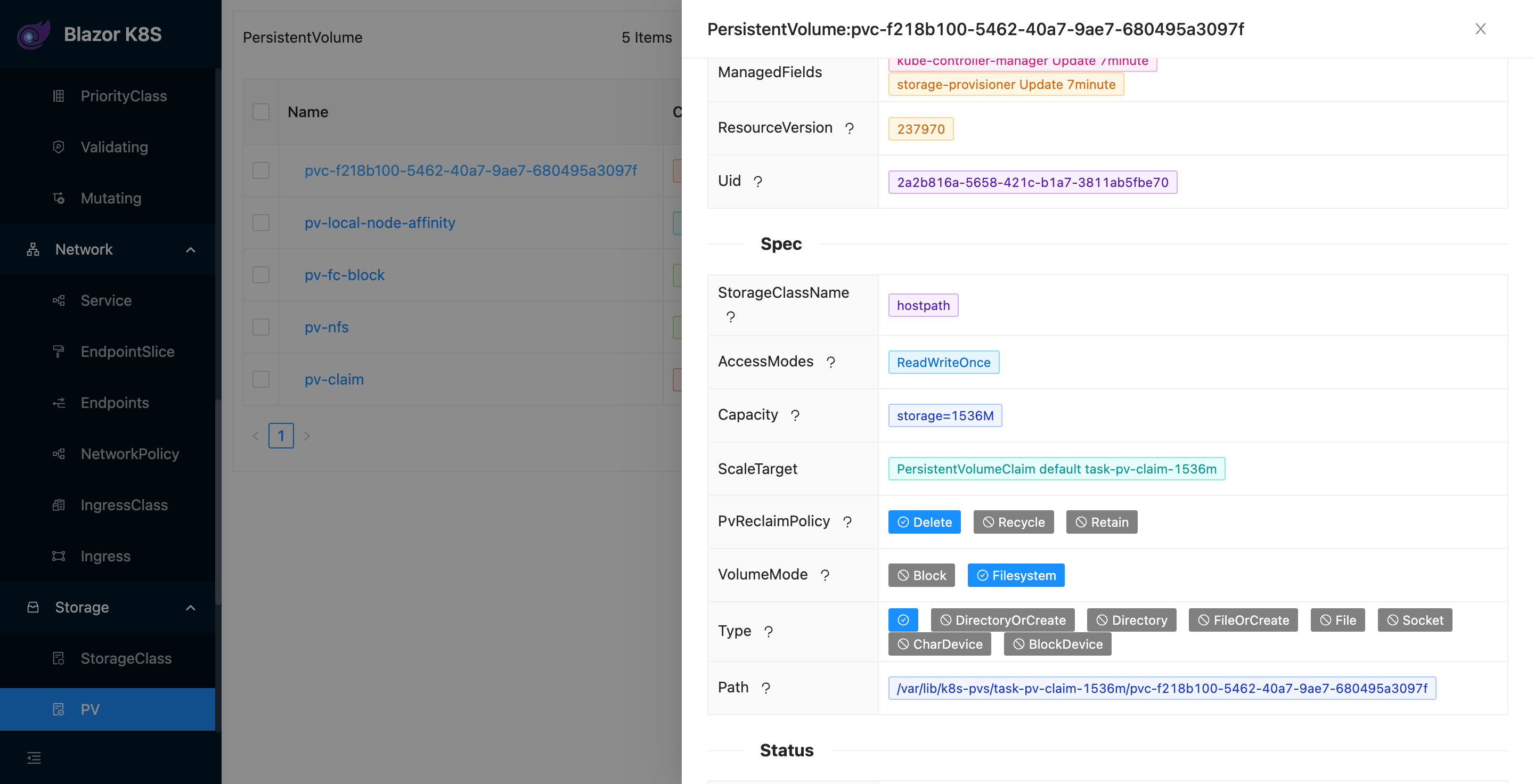Collapse the Storage menu section
This screenshot has height=784, width=1534.
(191, 607)
